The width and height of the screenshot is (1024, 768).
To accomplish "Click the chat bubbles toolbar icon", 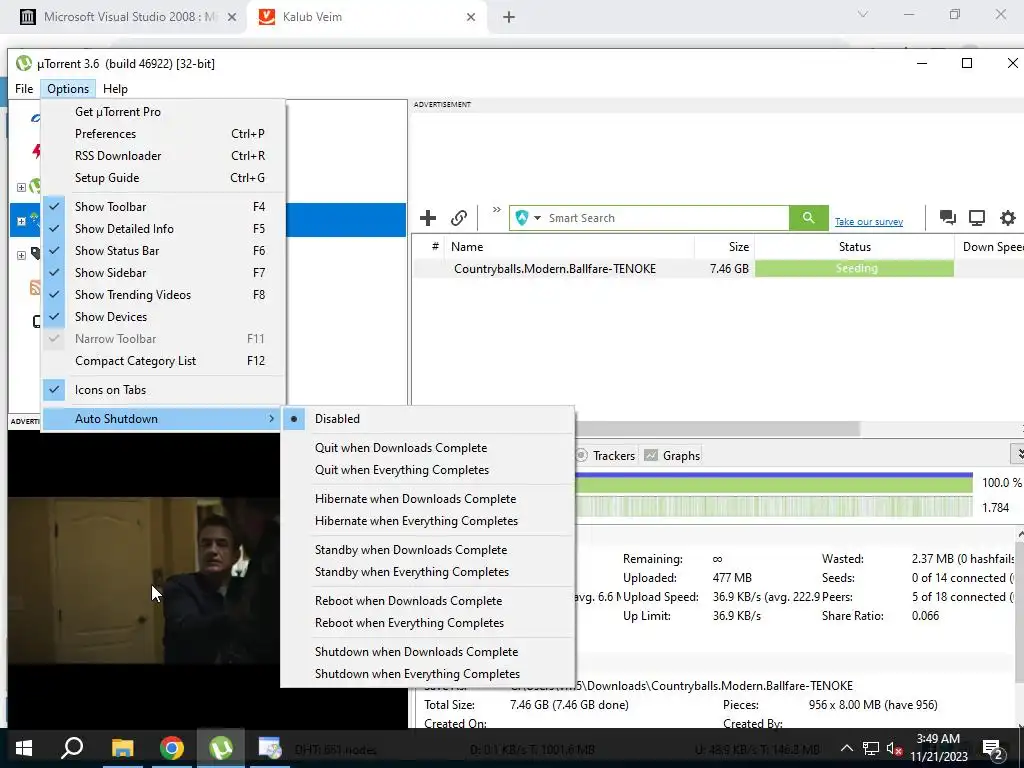I will [948, 217].
